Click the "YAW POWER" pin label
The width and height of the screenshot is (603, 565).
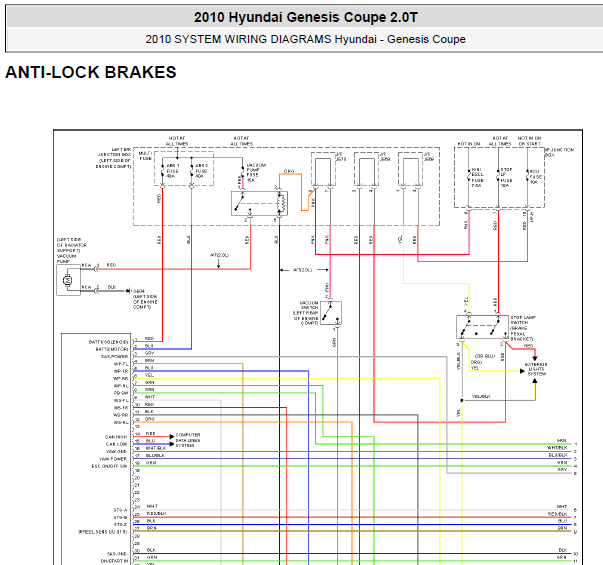point(113,459)
